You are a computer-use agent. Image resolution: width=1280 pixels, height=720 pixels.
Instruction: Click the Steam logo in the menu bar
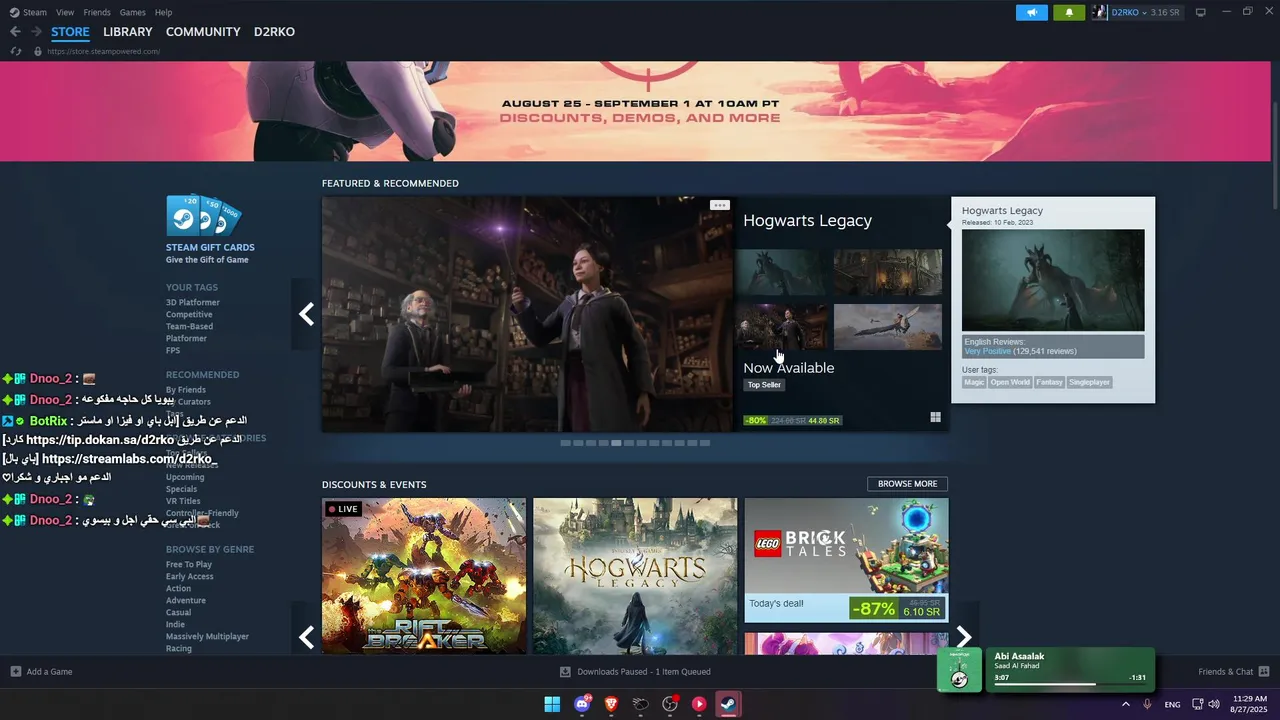[x=14, y=12]
